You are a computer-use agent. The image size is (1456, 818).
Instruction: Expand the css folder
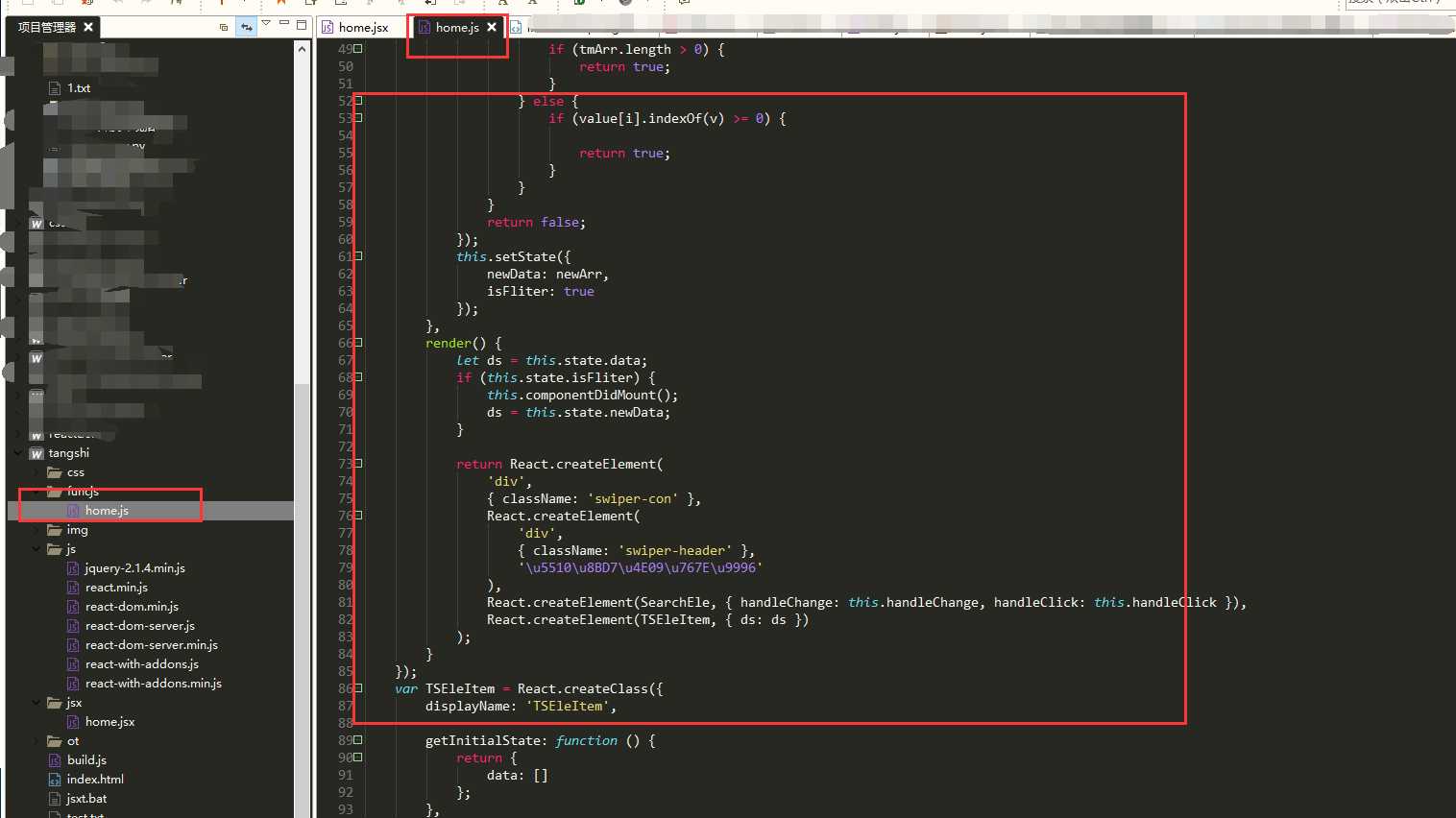(36, 472)
